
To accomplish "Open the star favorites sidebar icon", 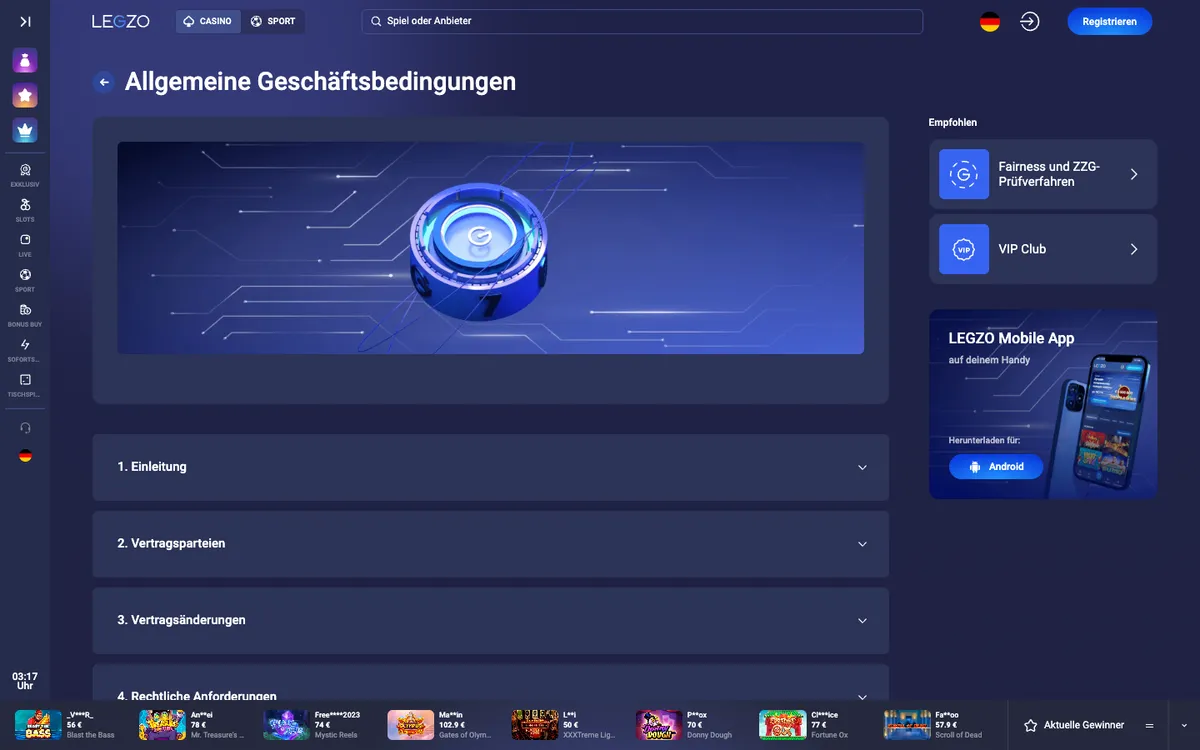I will pos(25,96).
